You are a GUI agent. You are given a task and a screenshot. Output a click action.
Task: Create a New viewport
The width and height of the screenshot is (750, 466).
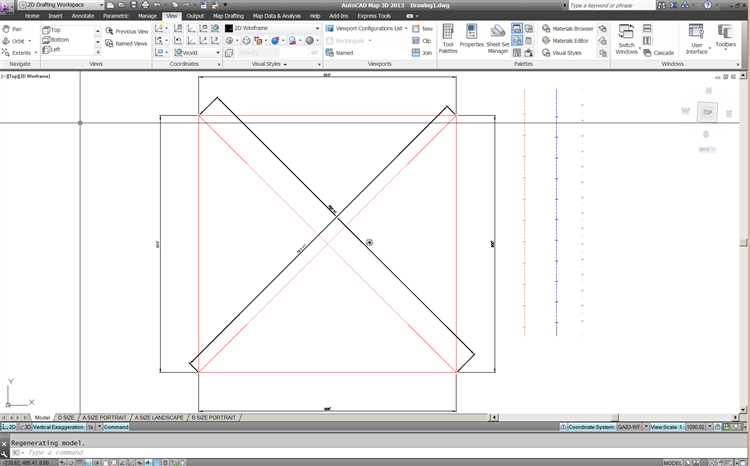coord(422,29)
